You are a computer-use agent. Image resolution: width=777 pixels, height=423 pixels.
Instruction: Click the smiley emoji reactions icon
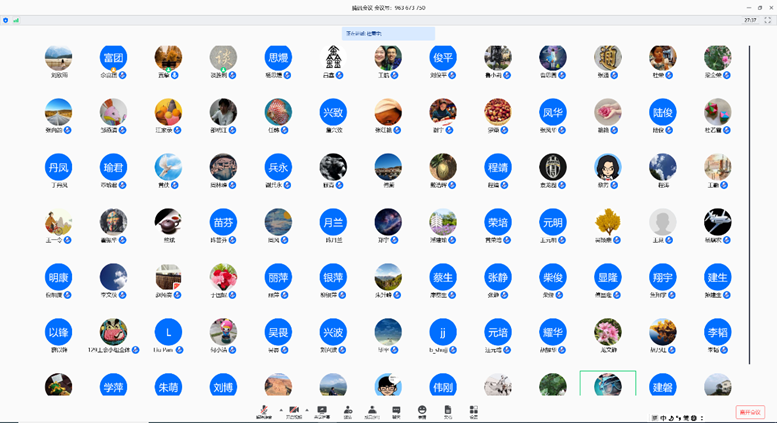click(x=422, y=410)
